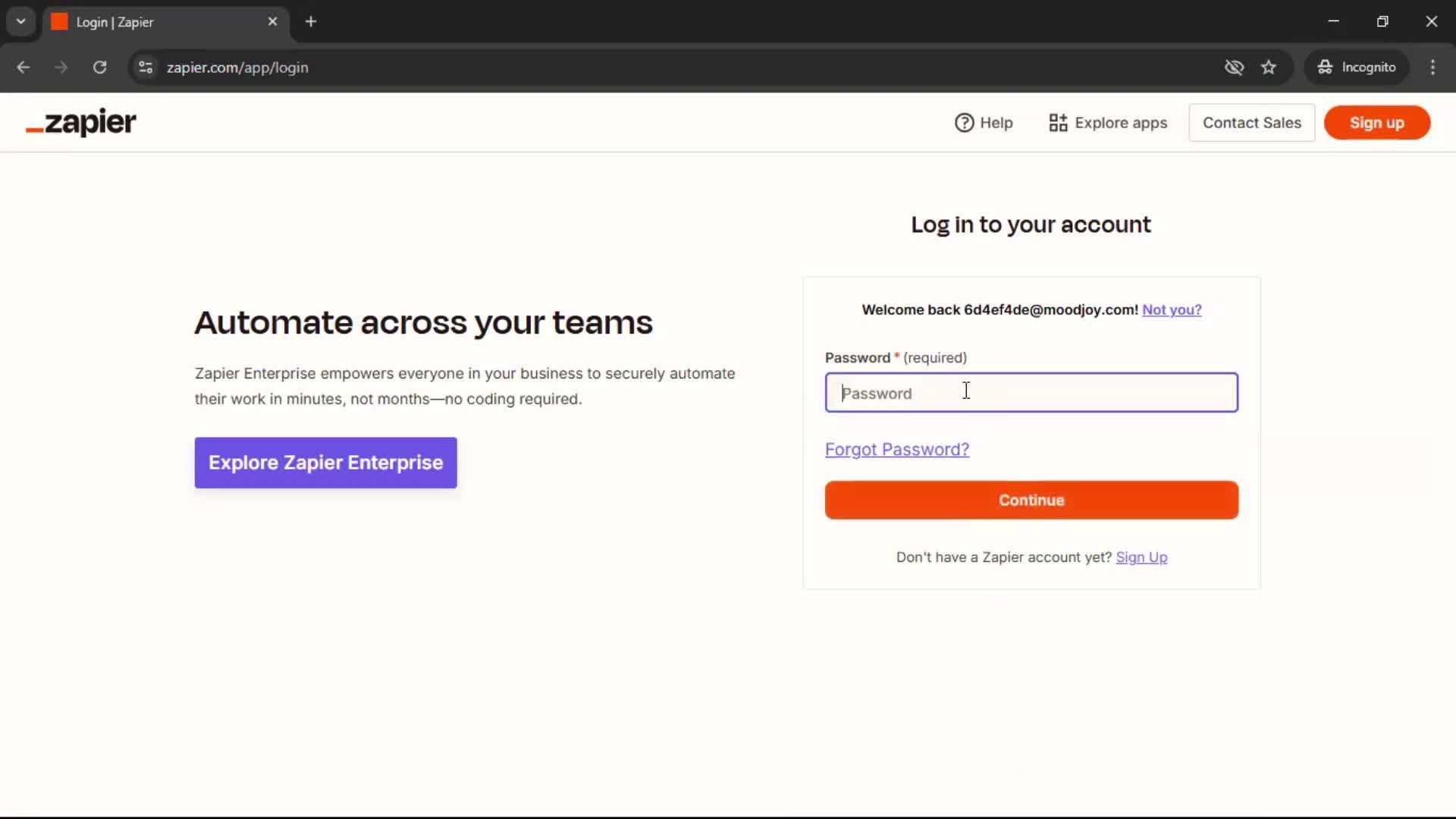Open the tab search dropdown arrow
Screen dimensions: 1456x819
[21, 22]
